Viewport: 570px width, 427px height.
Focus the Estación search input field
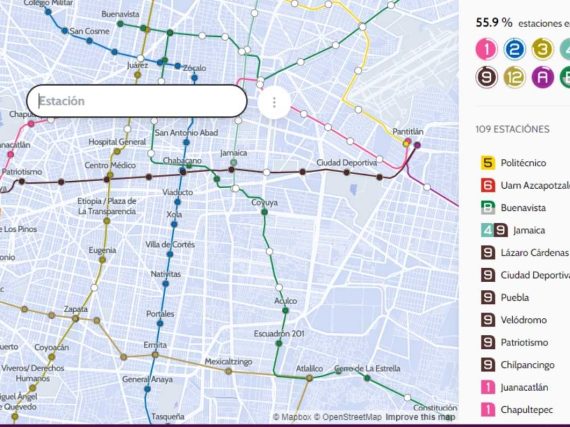point(137,101)
